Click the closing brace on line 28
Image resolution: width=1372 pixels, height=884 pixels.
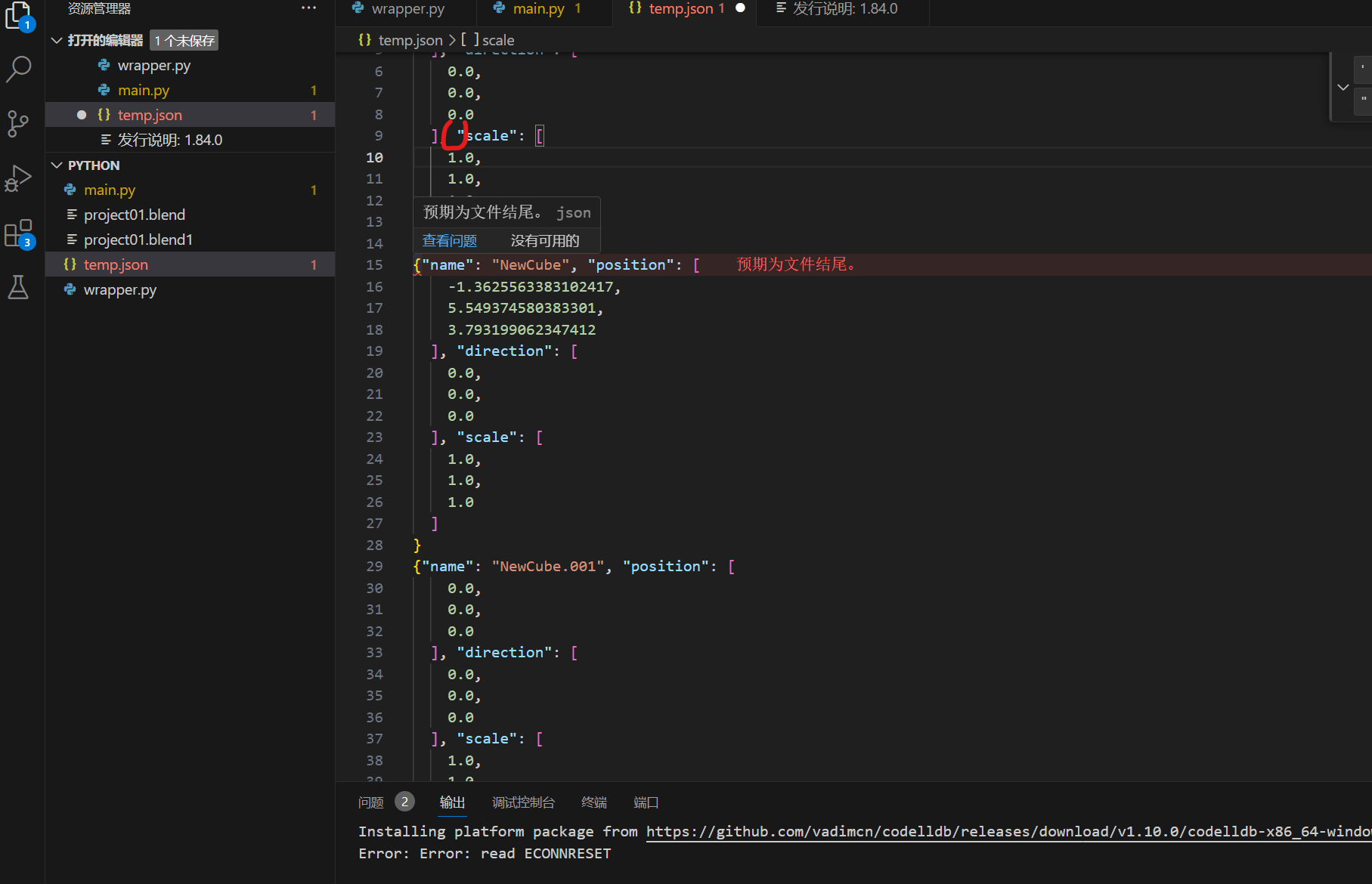point(417,546)
